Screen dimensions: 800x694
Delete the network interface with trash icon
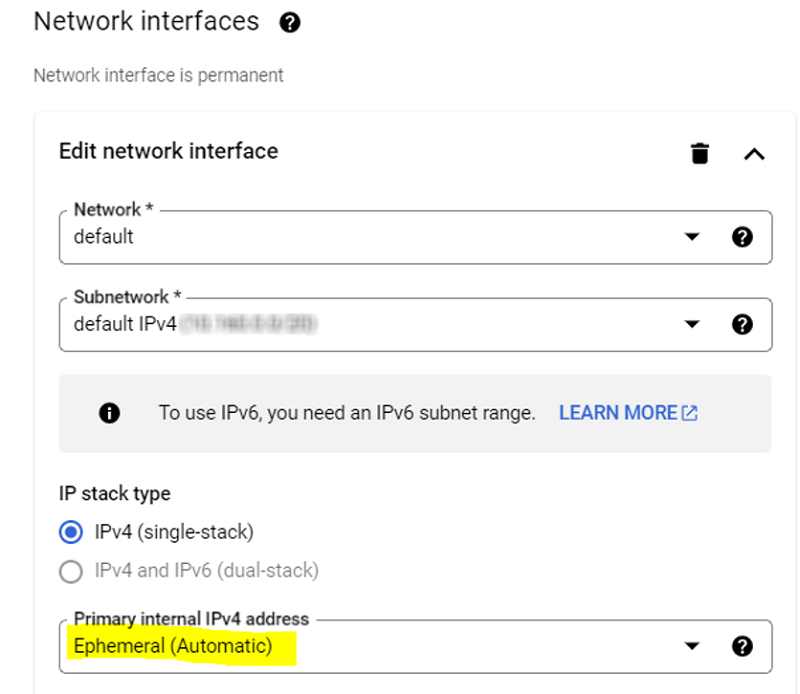coord(700,153)
